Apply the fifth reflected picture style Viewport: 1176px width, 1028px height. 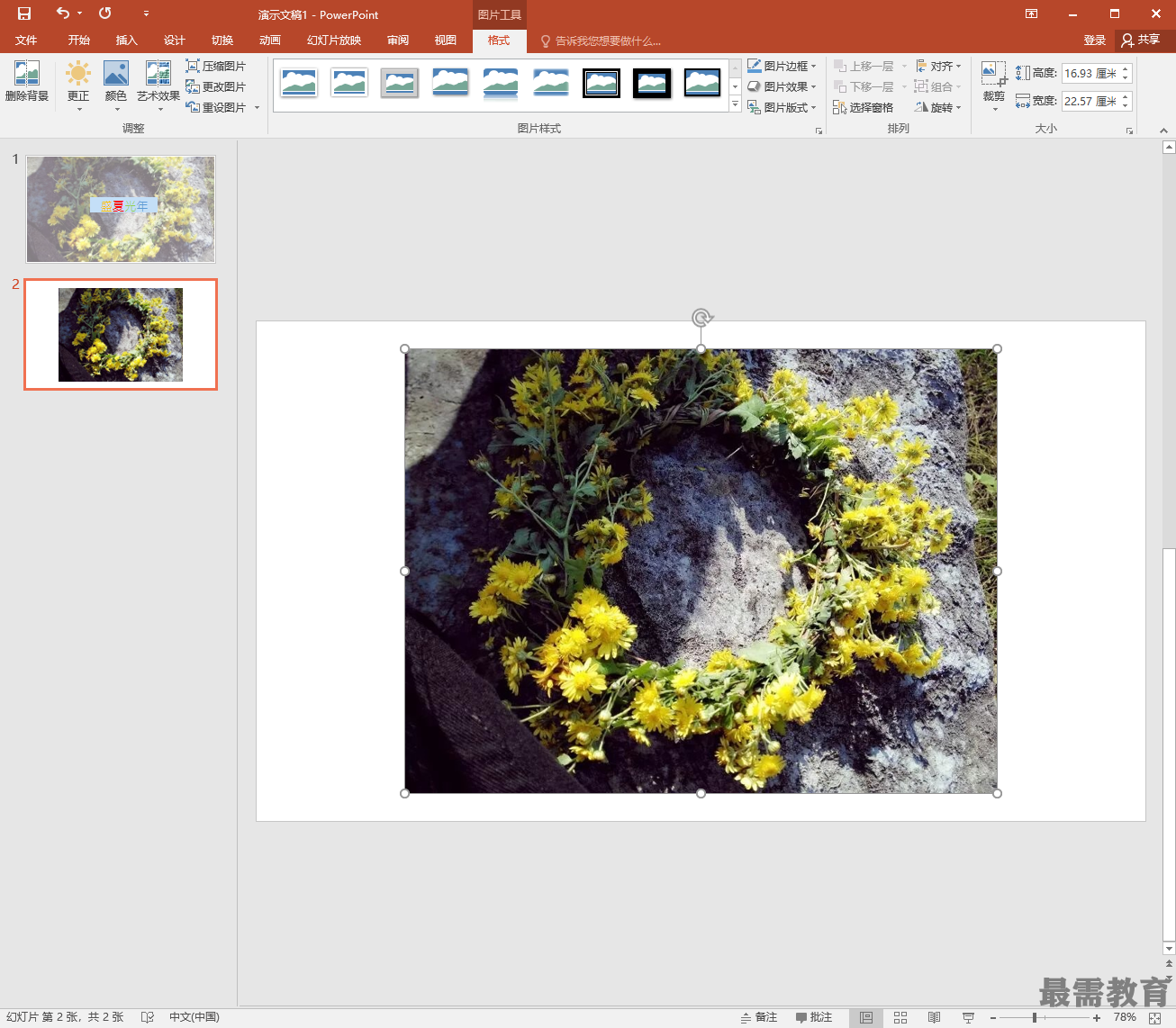point(501,83)
